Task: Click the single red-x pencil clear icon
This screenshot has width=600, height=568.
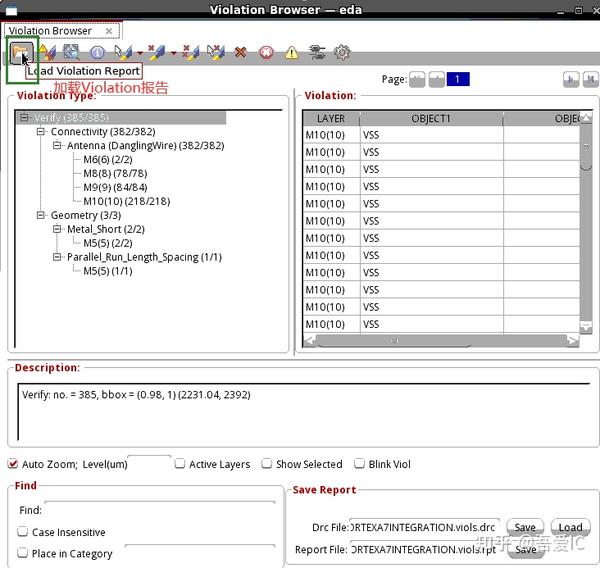Action: coord(156,52)
